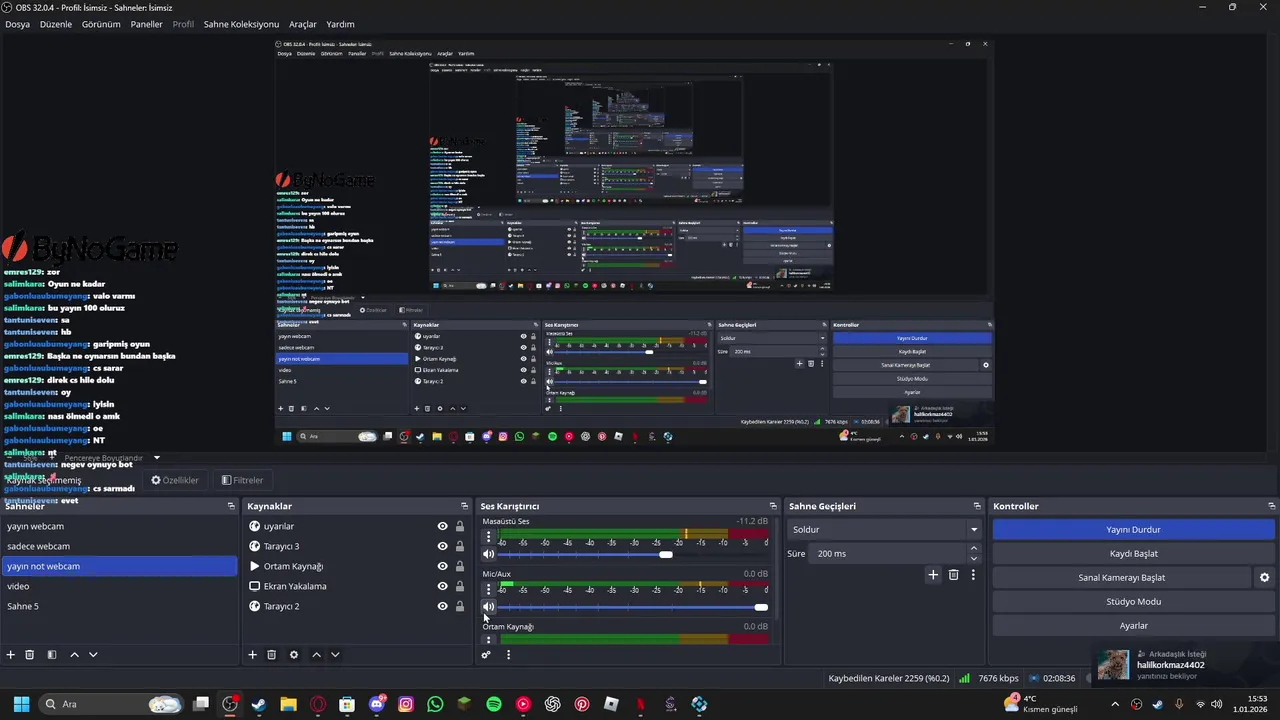Open Masaüstü Ses channel options three-dots
The width and height of the screenshot is (1280, 720).
[x=489, y=537]
